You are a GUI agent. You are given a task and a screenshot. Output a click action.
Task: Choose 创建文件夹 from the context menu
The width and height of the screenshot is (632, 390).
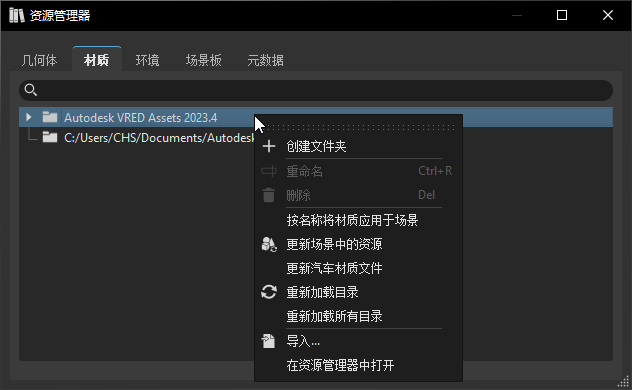point(358,146)
